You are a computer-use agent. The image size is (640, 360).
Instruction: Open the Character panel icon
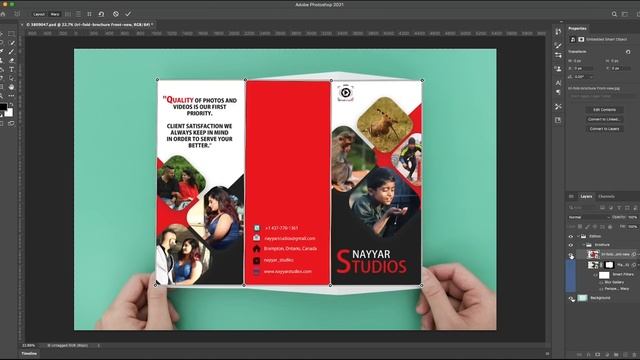[558, 83]
